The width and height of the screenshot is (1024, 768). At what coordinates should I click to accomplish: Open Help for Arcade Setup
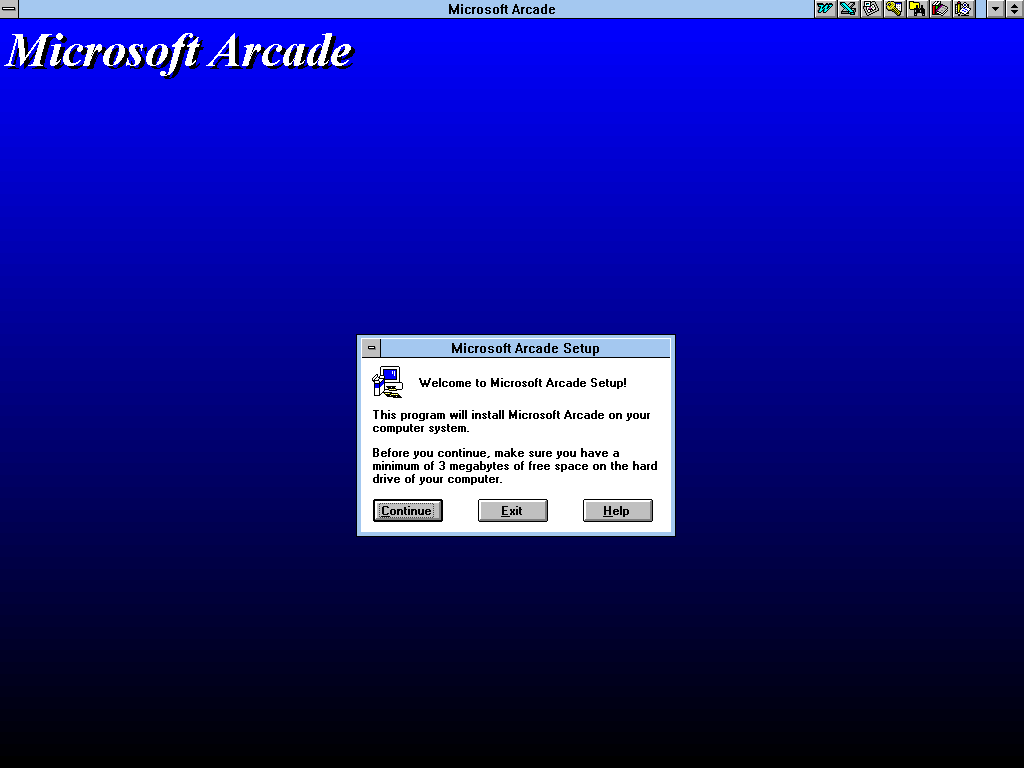(x=617, y=511)
